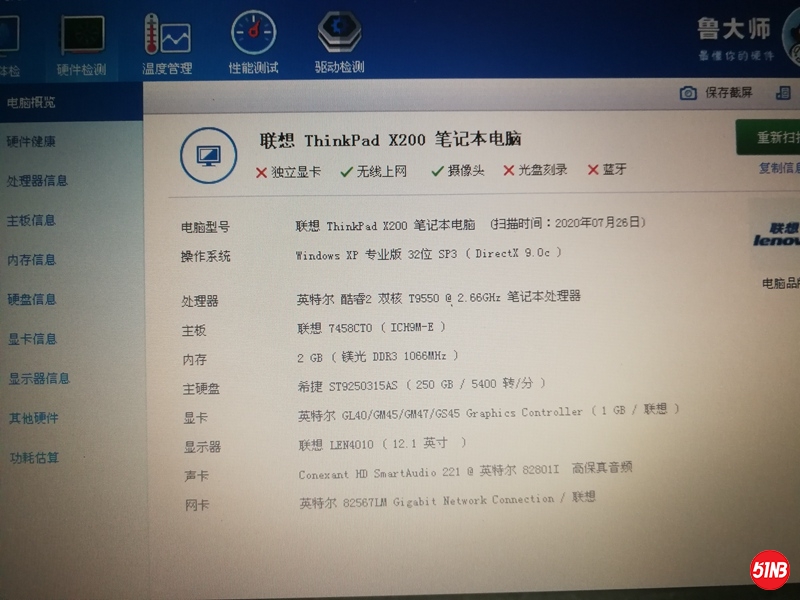Select 硬件健康 in the sidebar
Image resolution: width=800 pixels, height=600 pixels.
point(32,141)
